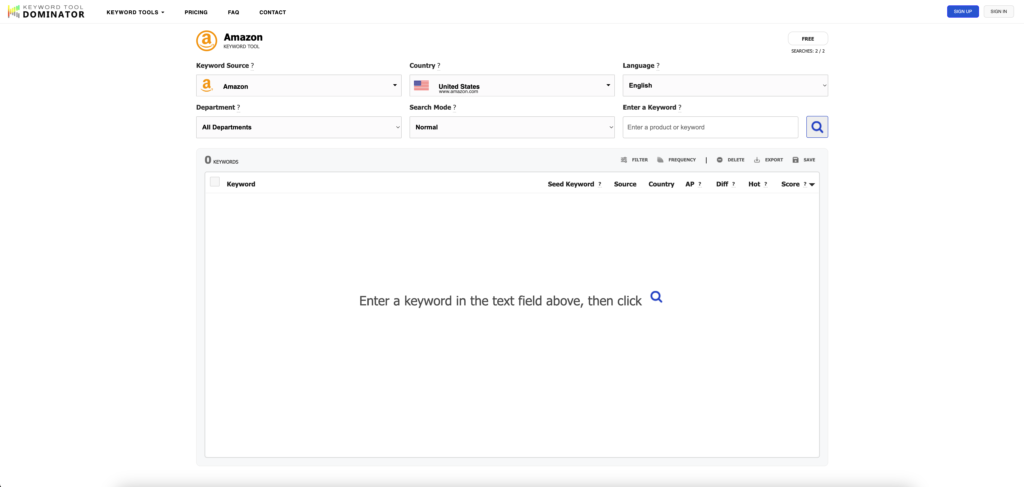Open the Country United States dropdown
Screen dimensions: 1024x487
click(x=512, y=86)
